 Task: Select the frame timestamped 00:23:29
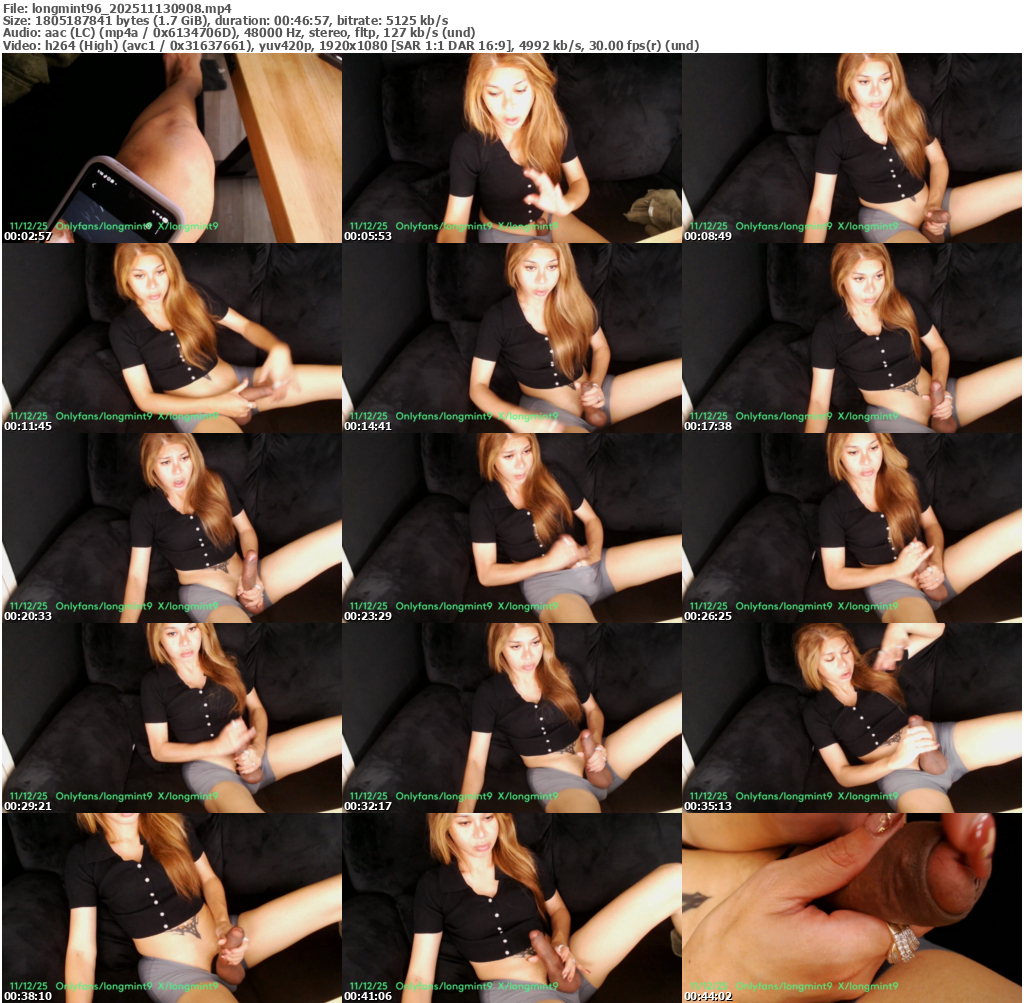coord(511,528)
